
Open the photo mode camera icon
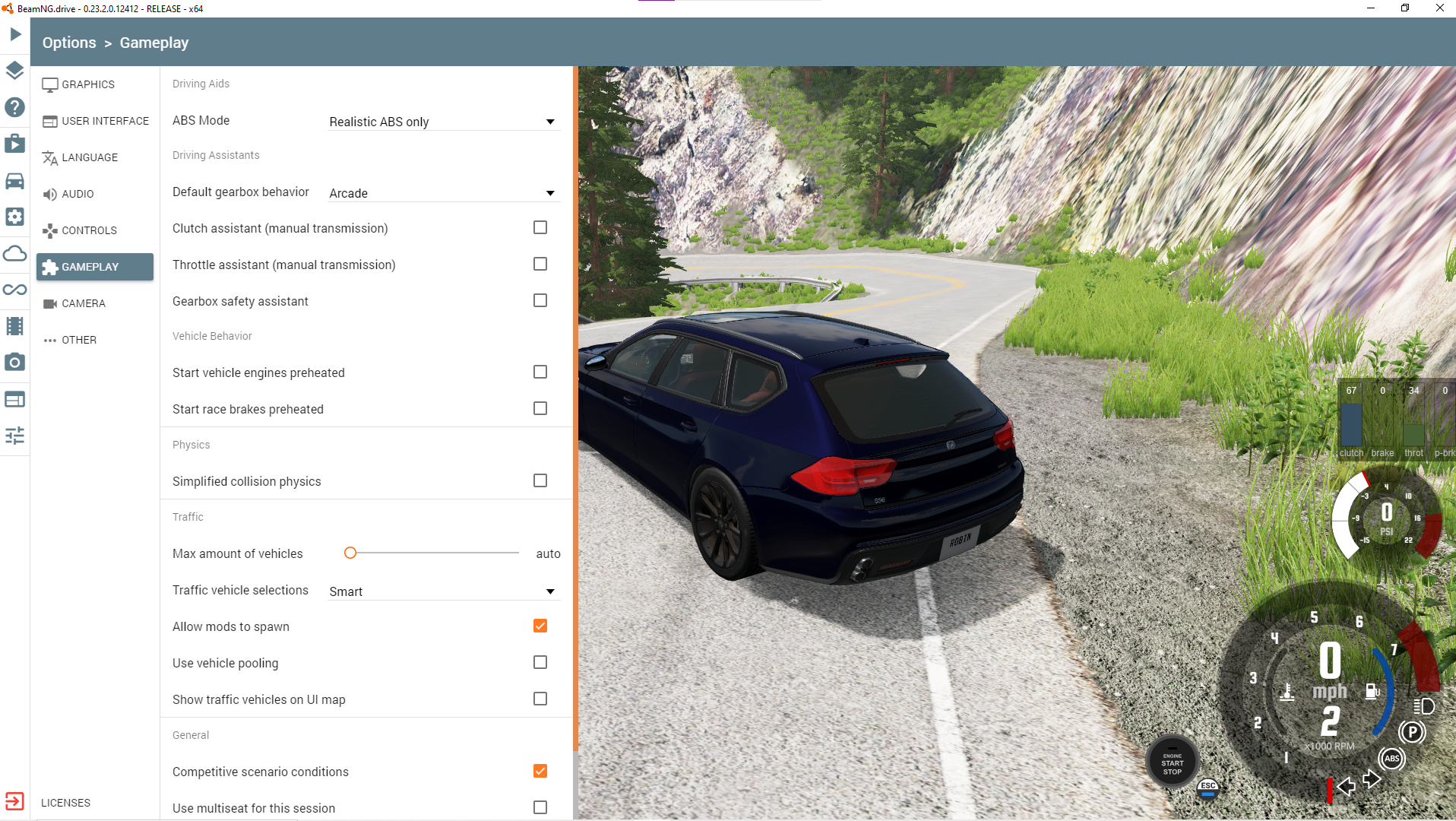pyautogui.click(x=15, y=363)
